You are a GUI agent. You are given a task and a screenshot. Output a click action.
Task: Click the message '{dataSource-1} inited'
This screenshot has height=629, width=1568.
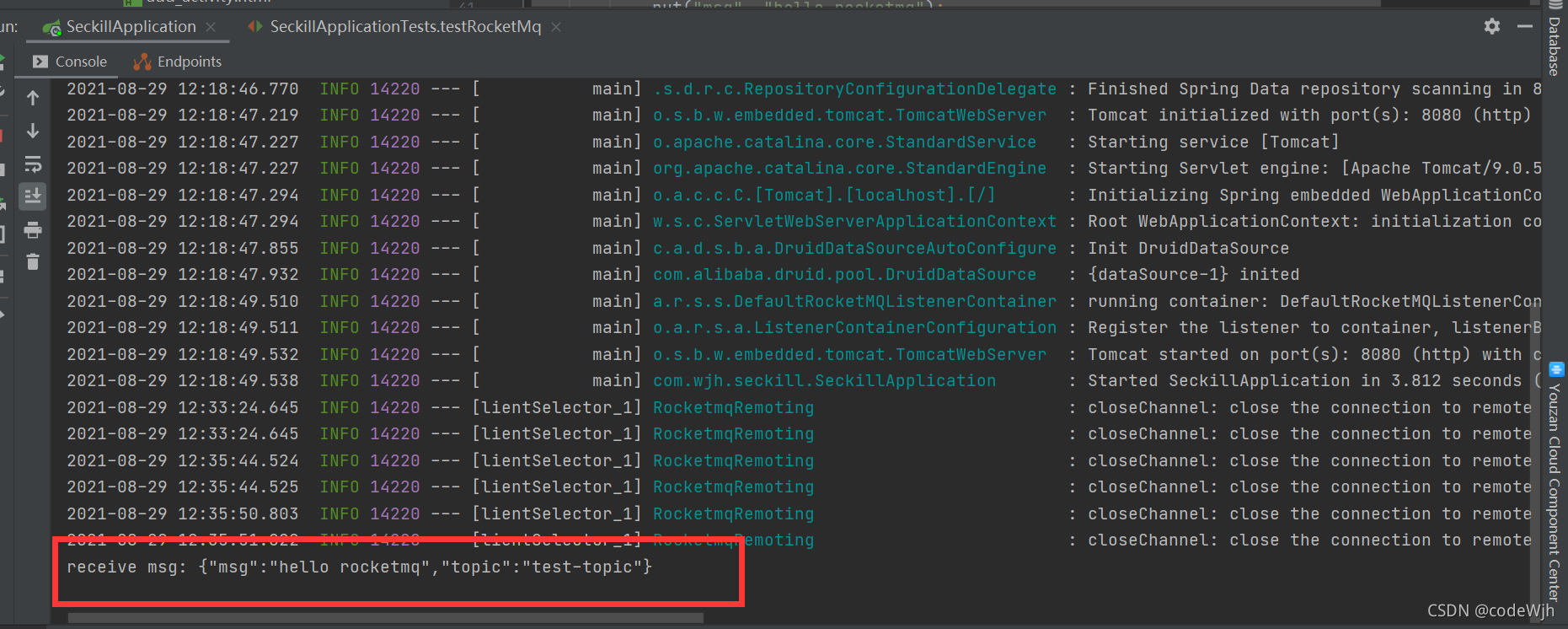(1193, 275)
